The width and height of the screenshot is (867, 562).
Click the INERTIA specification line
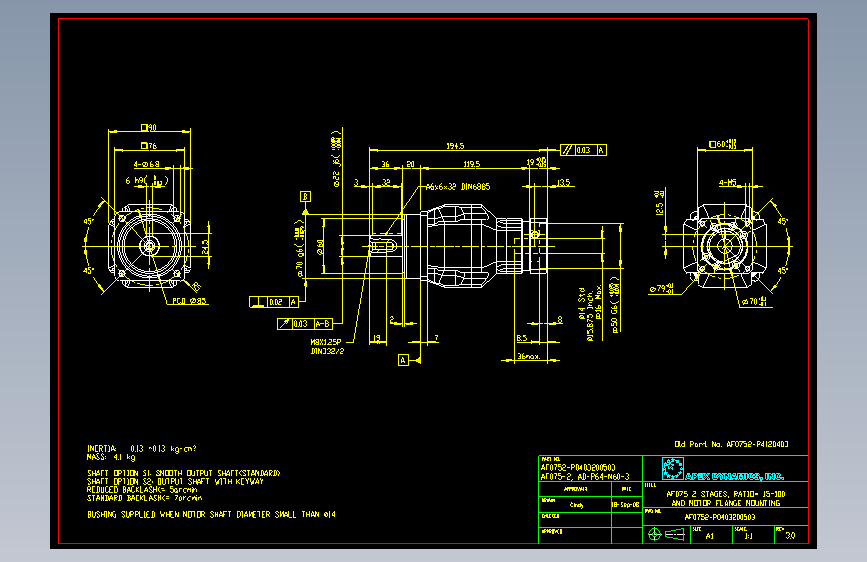click(142, 449)
